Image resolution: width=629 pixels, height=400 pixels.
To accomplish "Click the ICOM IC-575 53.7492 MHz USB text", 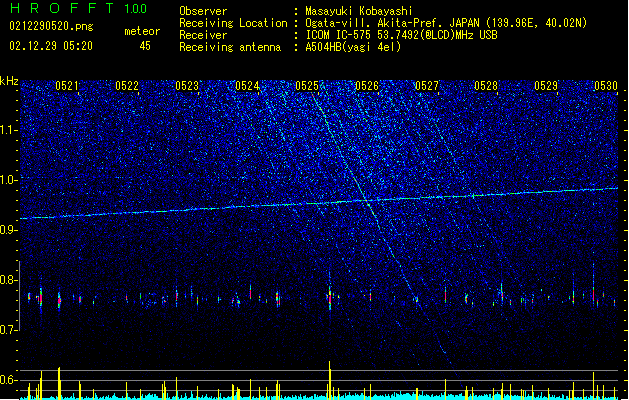I will point(401,35).
